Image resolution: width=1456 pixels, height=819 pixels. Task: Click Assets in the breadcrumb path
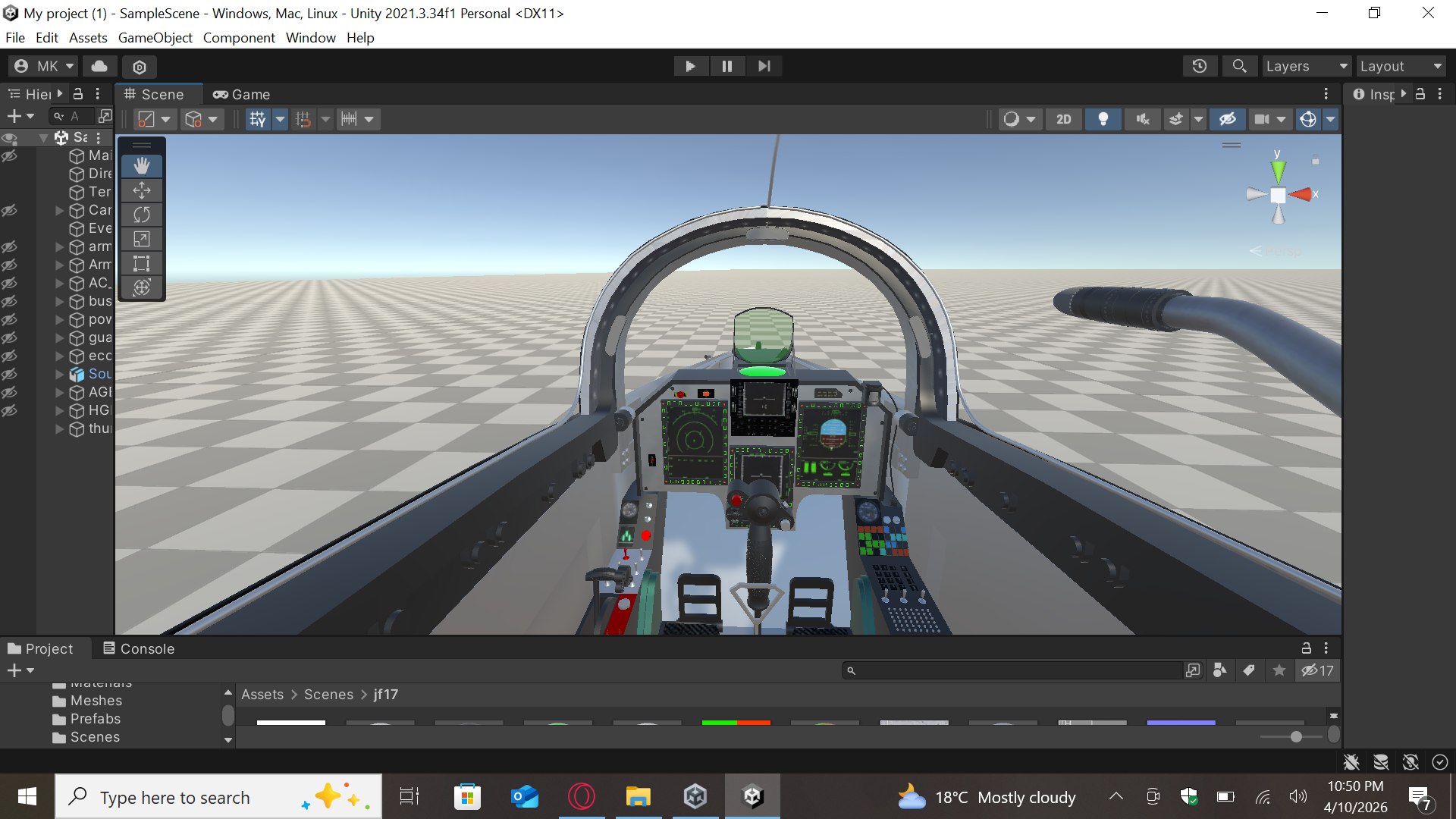click(x=262, y=694)
